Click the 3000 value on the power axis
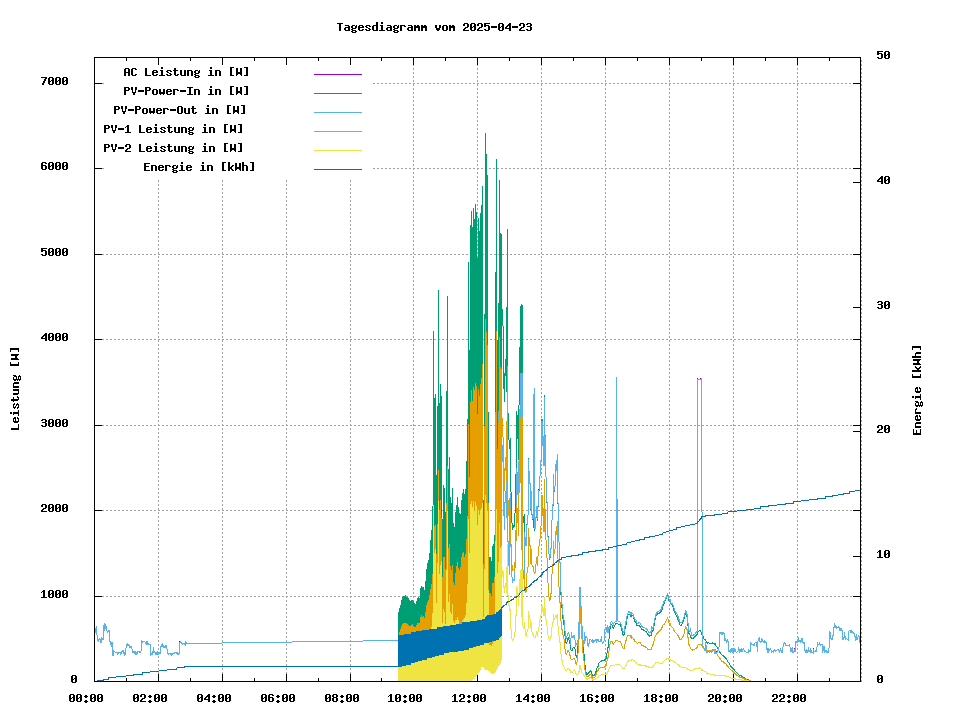Image resolution: width=960 pixels, height=720 pixels. coord(54,425)
